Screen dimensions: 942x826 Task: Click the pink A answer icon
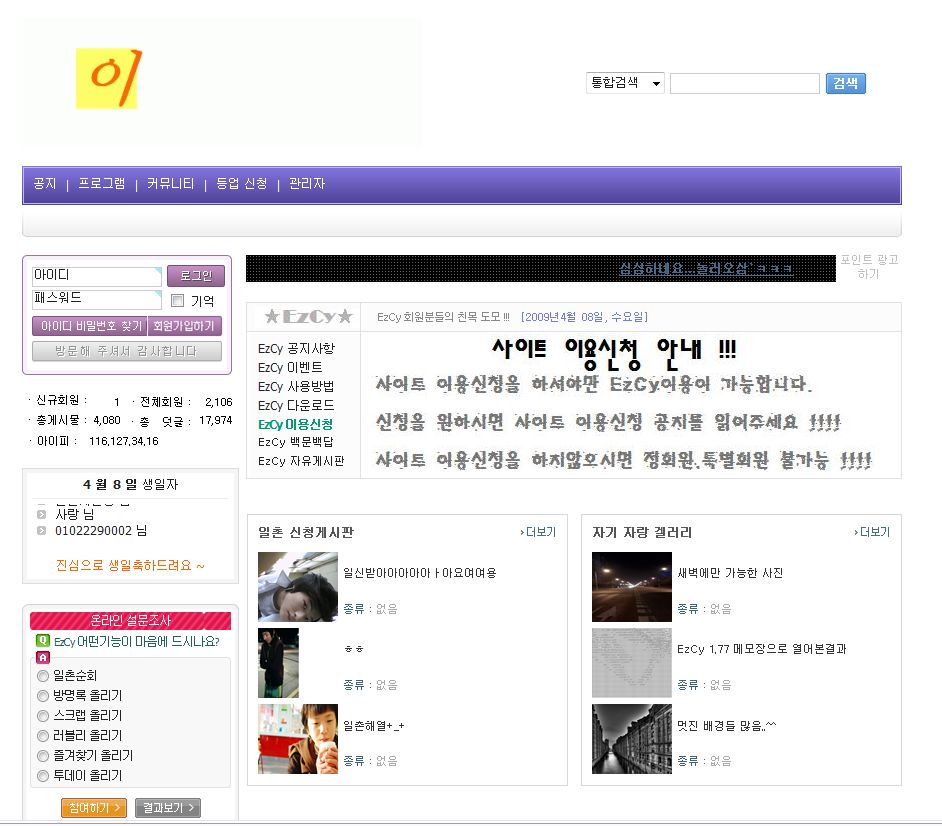pos(43,658)
